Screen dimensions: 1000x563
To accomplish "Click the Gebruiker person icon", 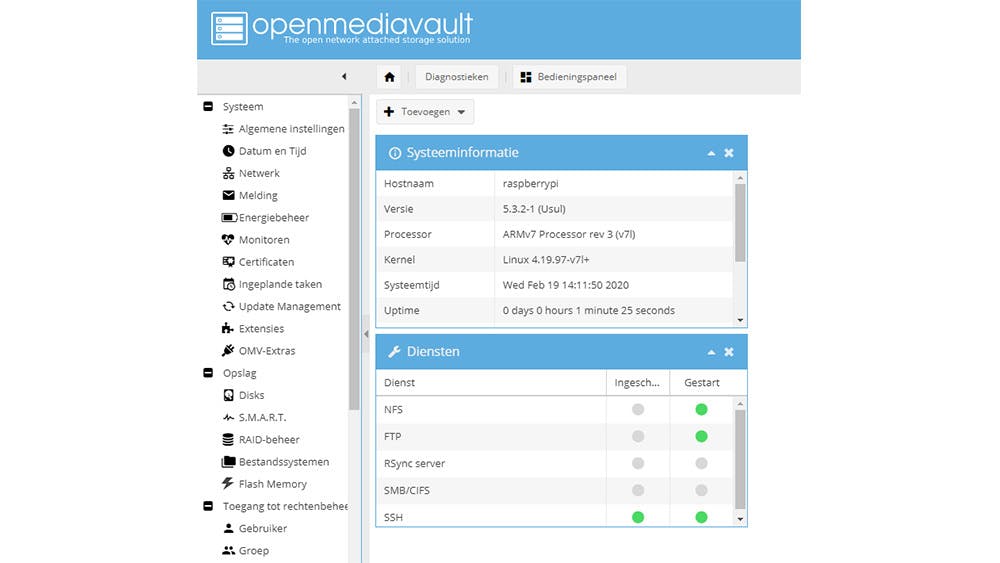I will [x=228, y=528].
